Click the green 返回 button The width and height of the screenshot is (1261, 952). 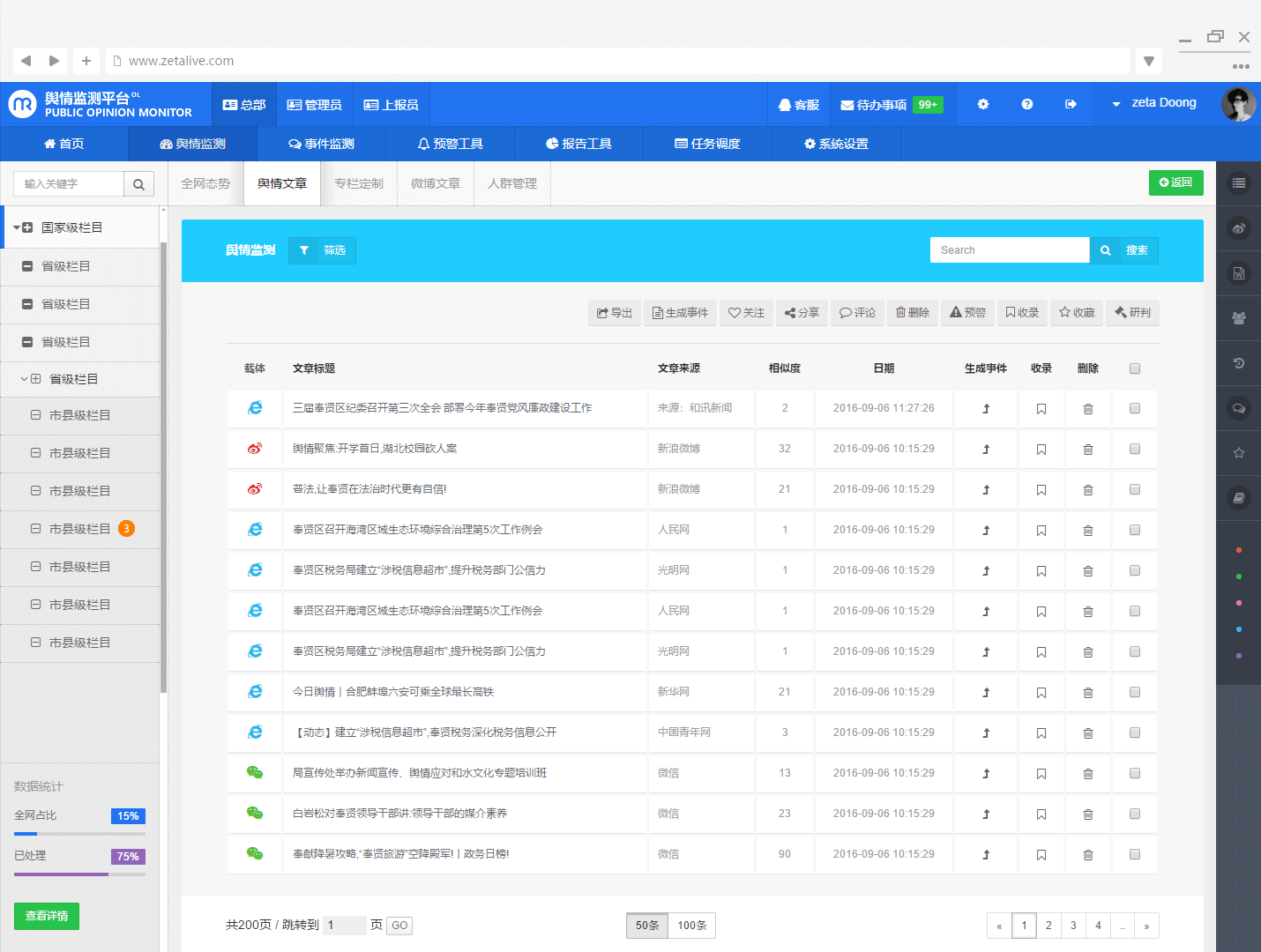coord(1175,182)
